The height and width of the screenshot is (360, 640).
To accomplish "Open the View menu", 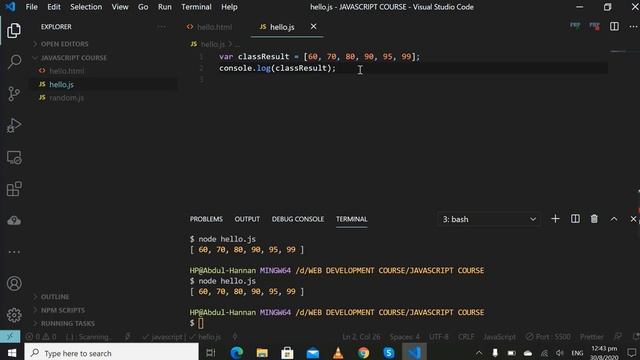I will coord(120,7).
